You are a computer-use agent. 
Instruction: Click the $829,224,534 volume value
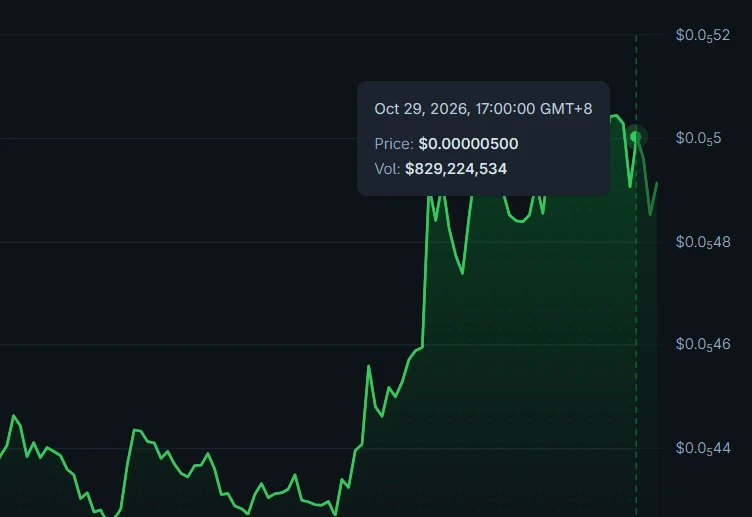(x=456, y=169)
